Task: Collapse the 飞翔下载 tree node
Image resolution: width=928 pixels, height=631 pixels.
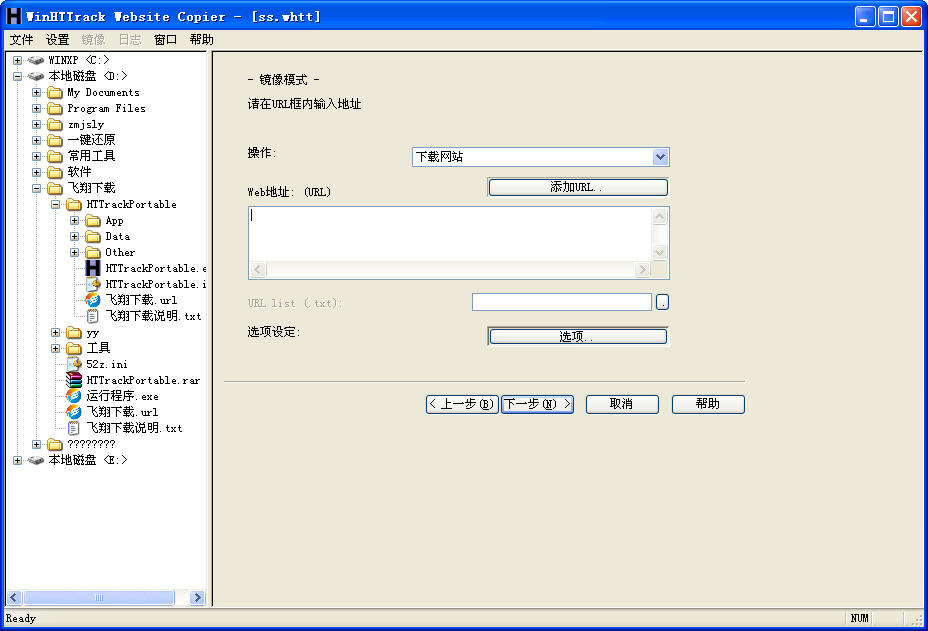Action: (37, 188)
